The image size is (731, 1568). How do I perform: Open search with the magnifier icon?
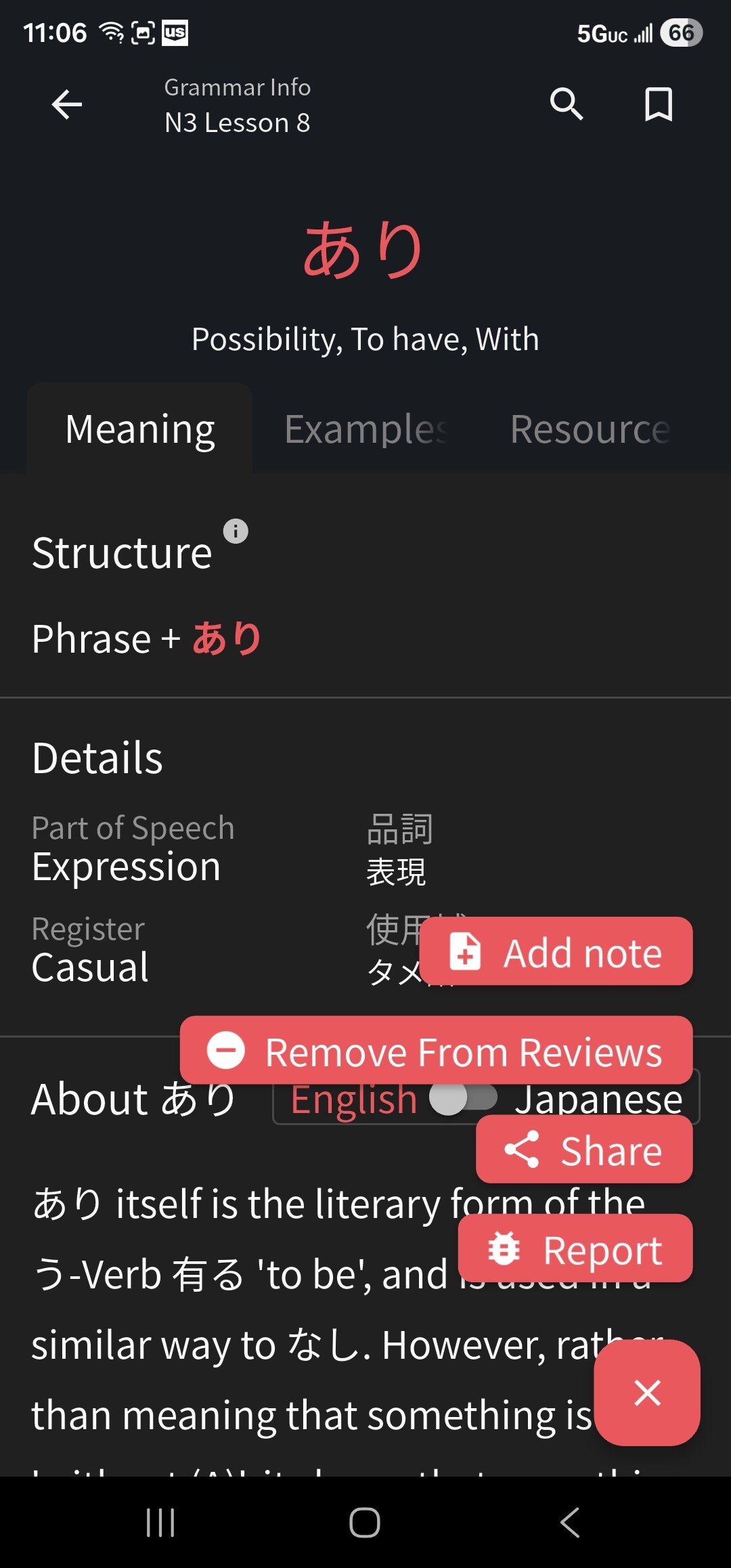pyautogui.click(x=567, y=104)
